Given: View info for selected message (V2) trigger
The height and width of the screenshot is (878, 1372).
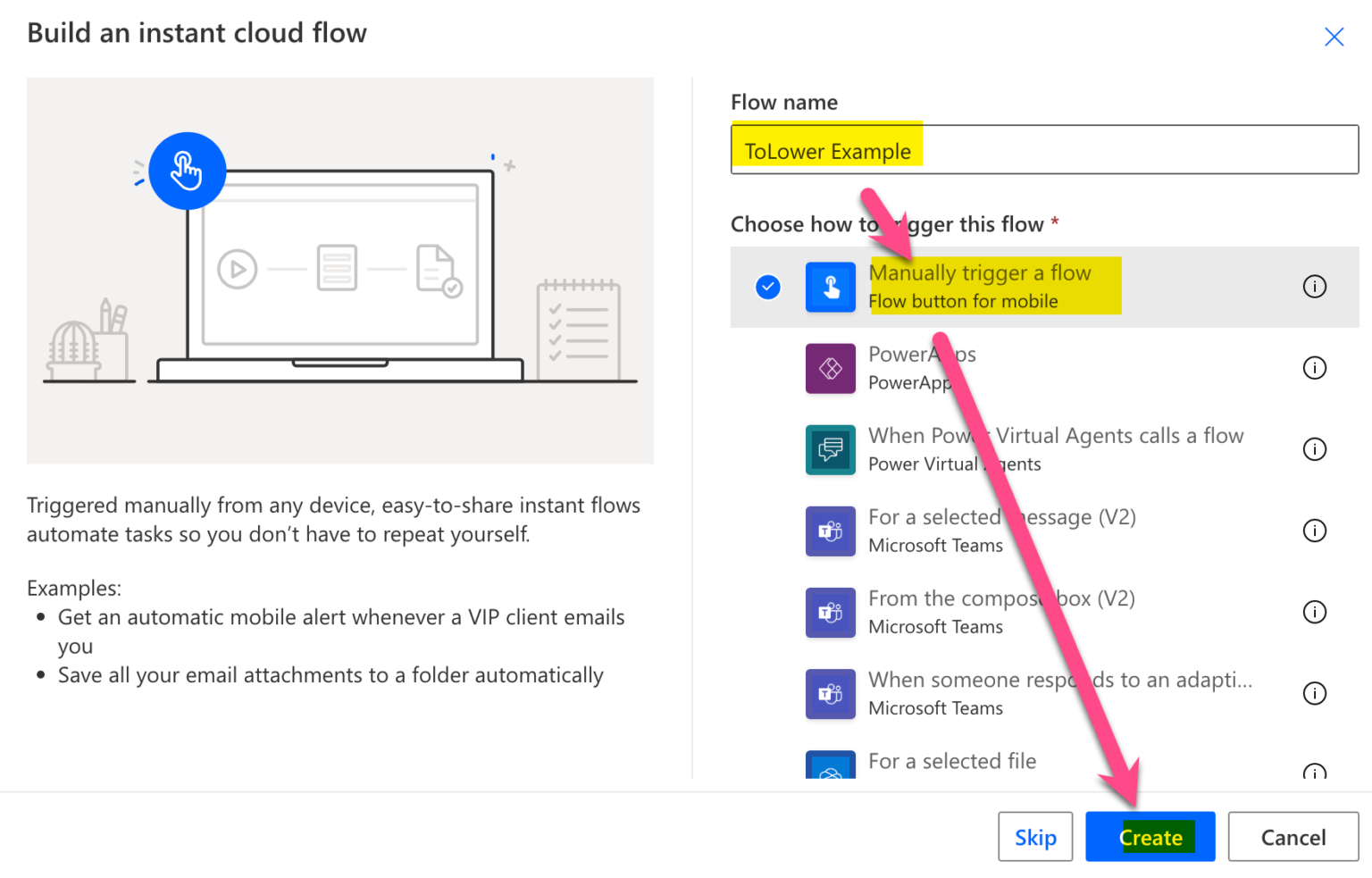Looking at the screenshot, I should click(x=1314, y=531).
